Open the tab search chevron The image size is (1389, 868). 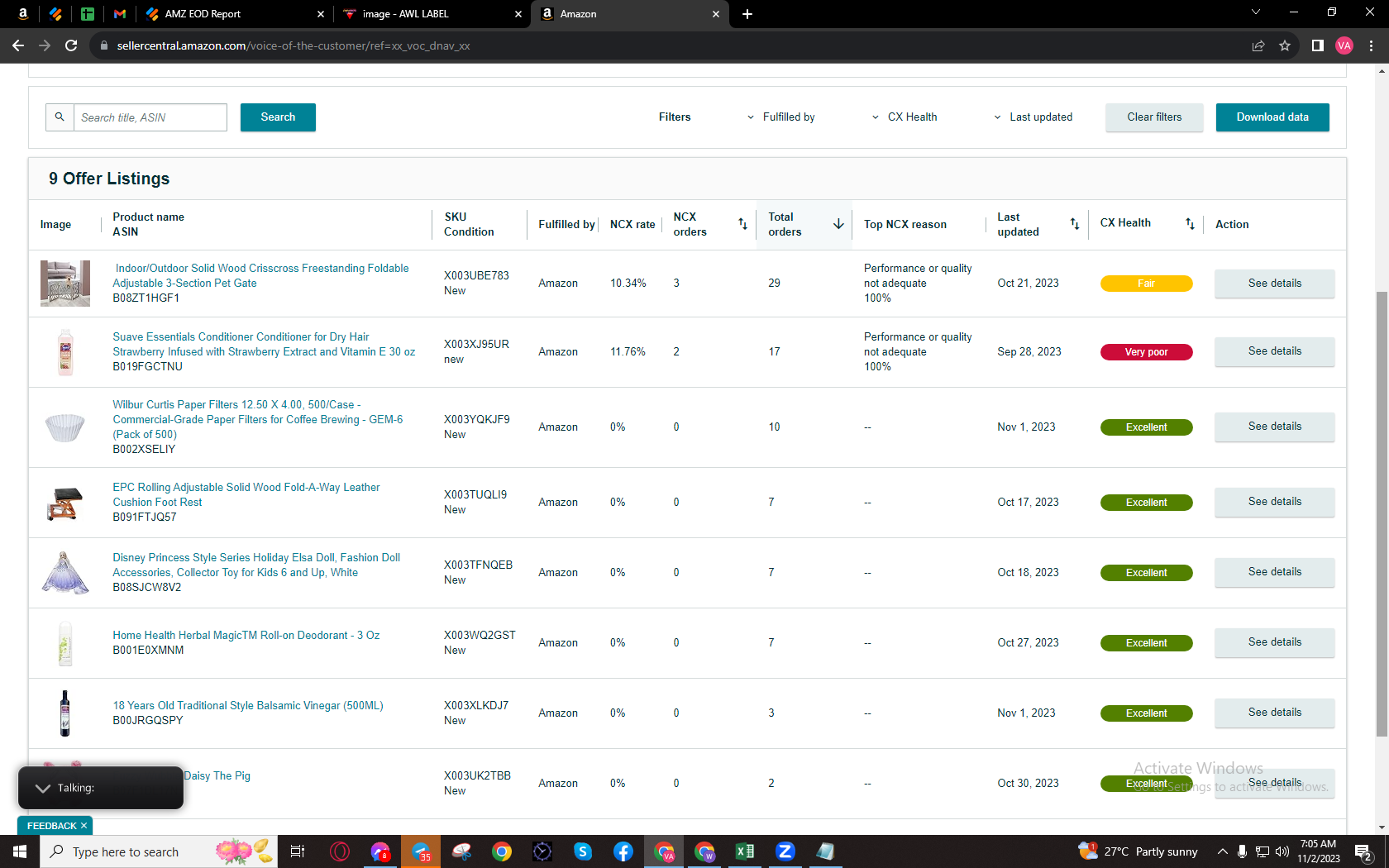point(1256,12)
